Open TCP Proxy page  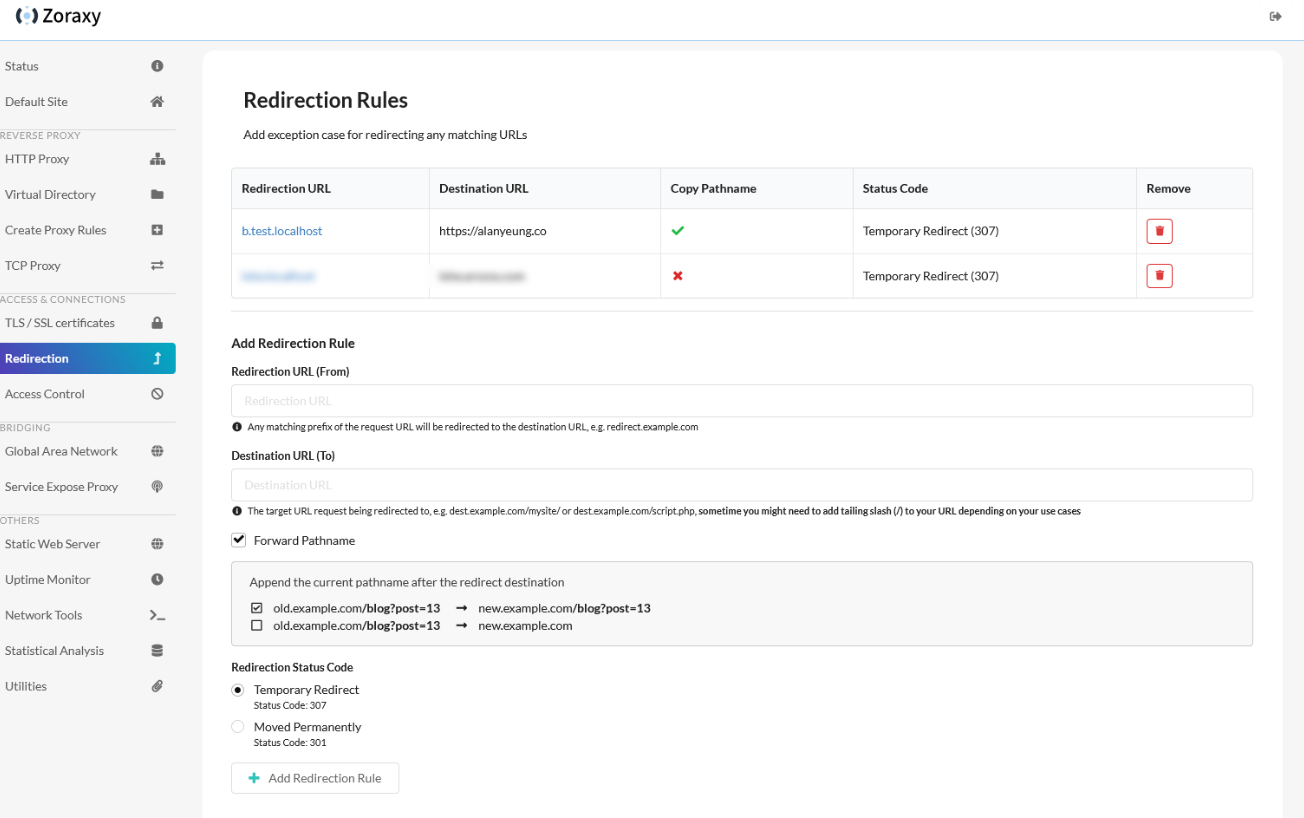(87, 266)
